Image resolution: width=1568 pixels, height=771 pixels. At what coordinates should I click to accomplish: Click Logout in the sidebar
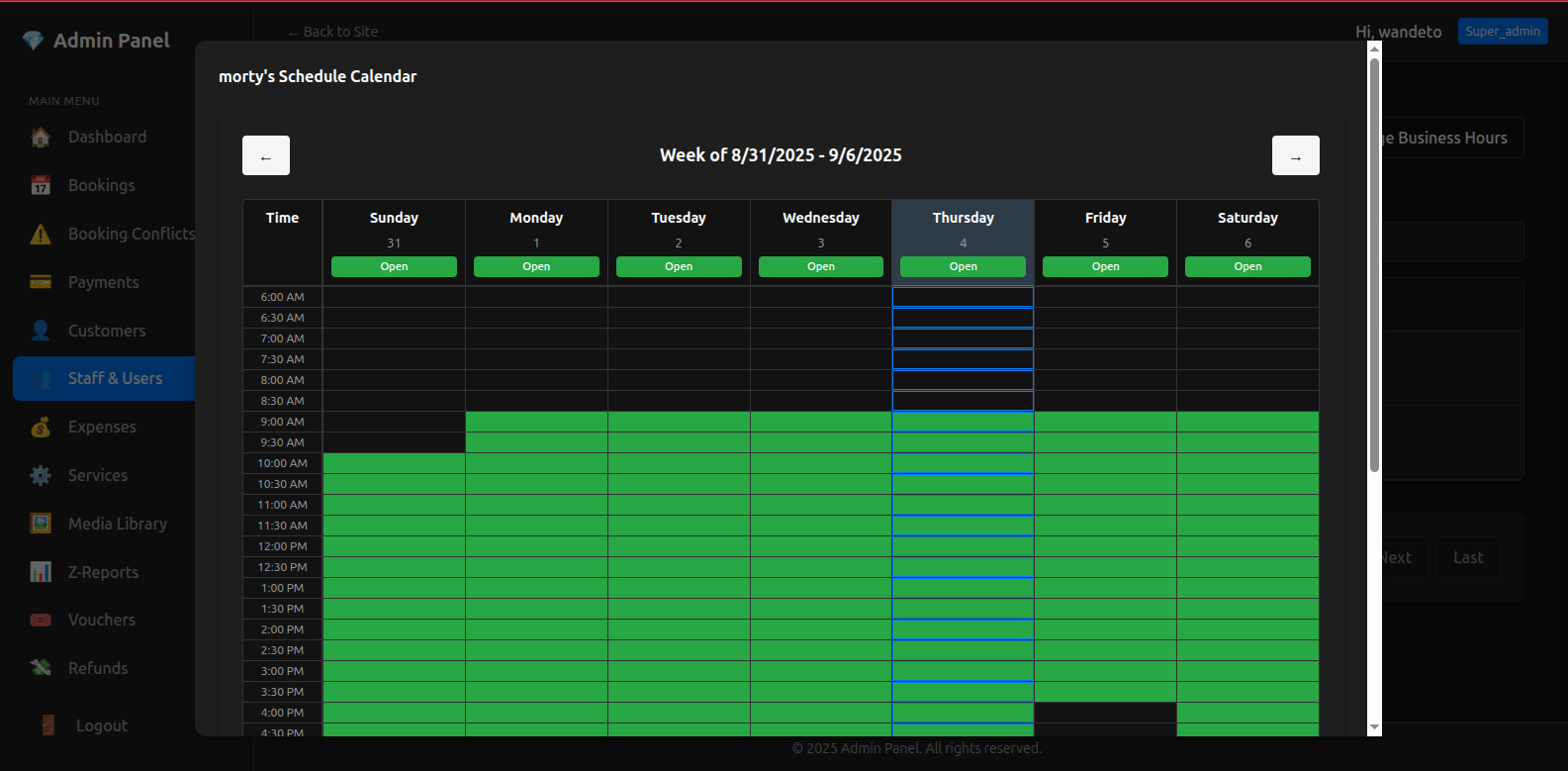[x=101, y=725]
